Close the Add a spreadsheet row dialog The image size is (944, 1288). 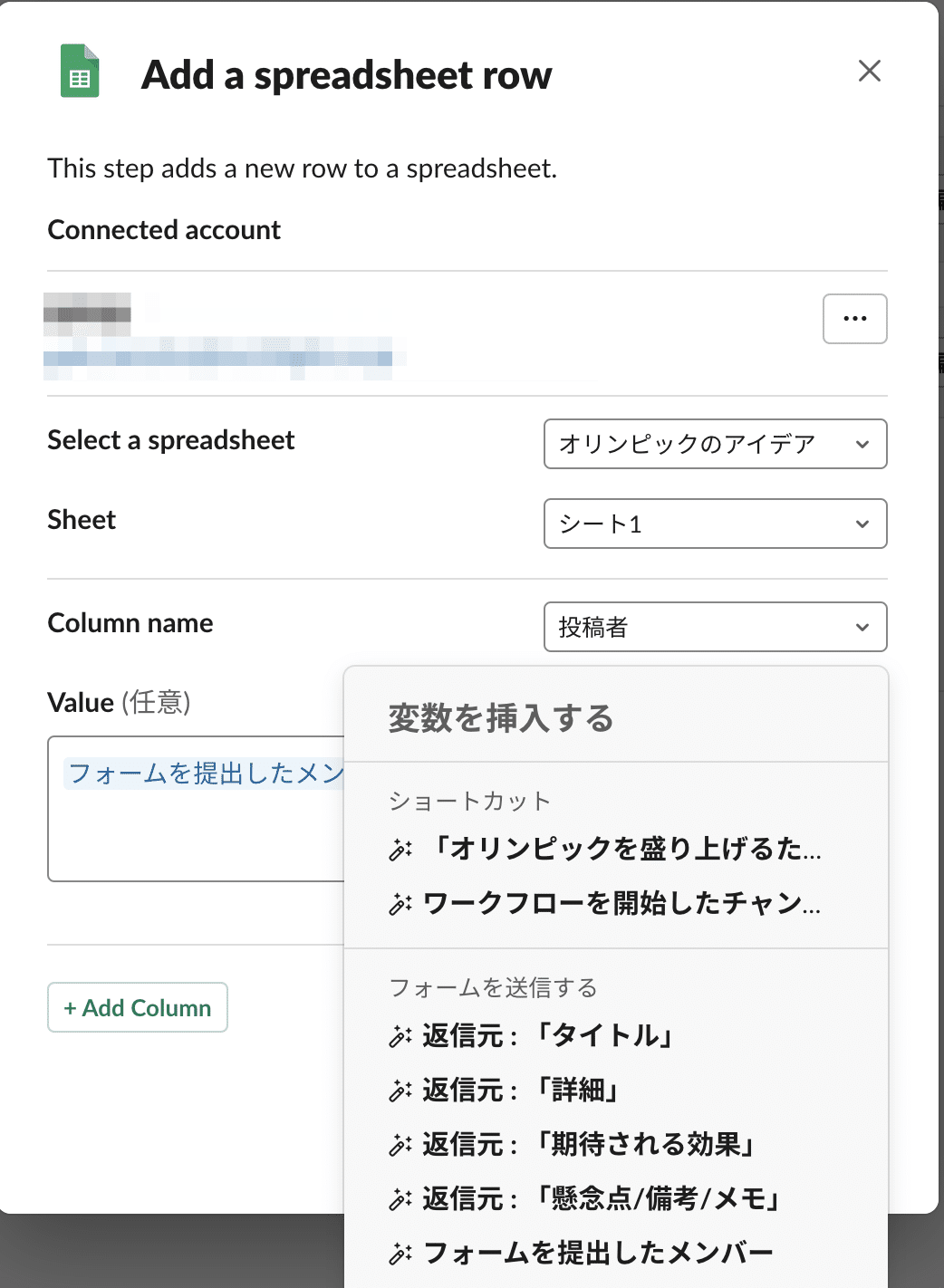[x=869, y=71]
